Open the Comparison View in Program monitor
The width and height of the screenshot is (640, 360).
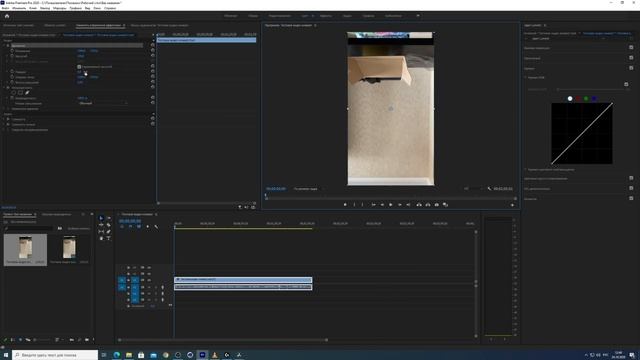tap(445, 204)
